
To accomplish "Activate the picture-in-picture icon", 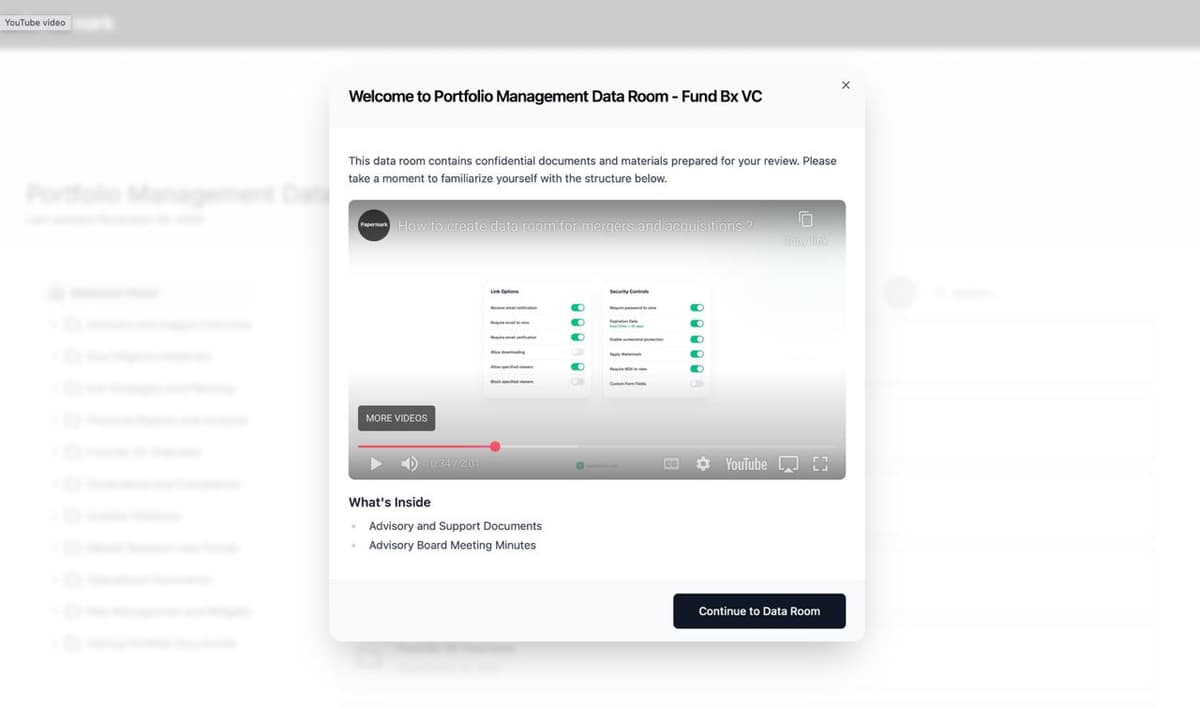I will coord(789,464).
